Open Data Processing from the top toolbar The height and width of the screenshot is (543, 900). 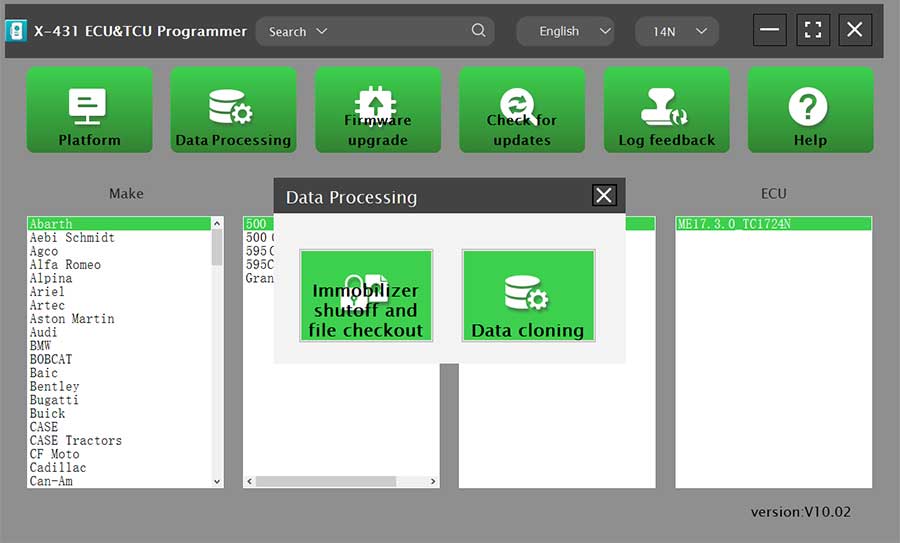[234, 110]
